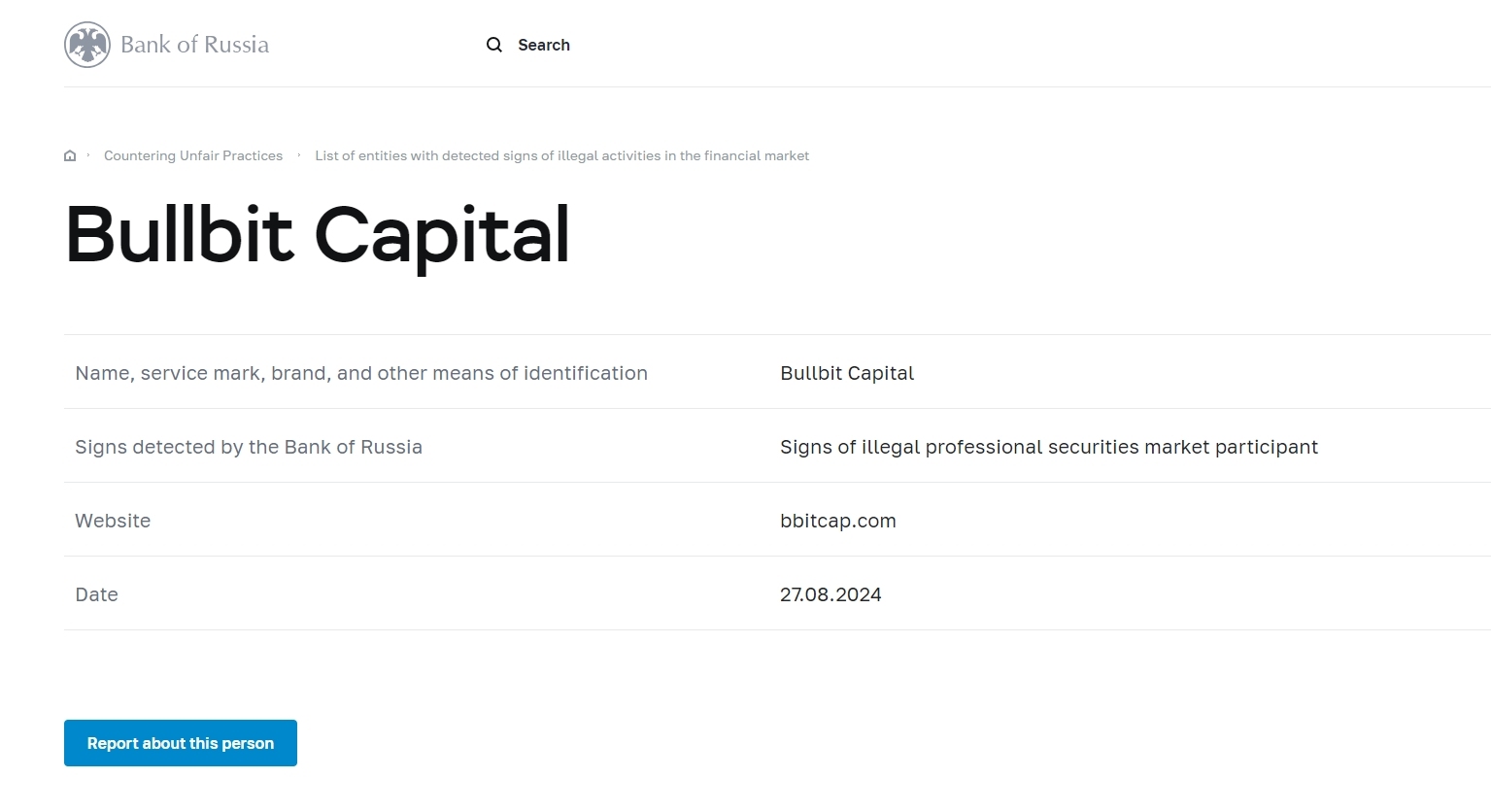Click breadcrumb arrow after Countering Unfair Practices
1491x812 pixels.
click(299, 155)
